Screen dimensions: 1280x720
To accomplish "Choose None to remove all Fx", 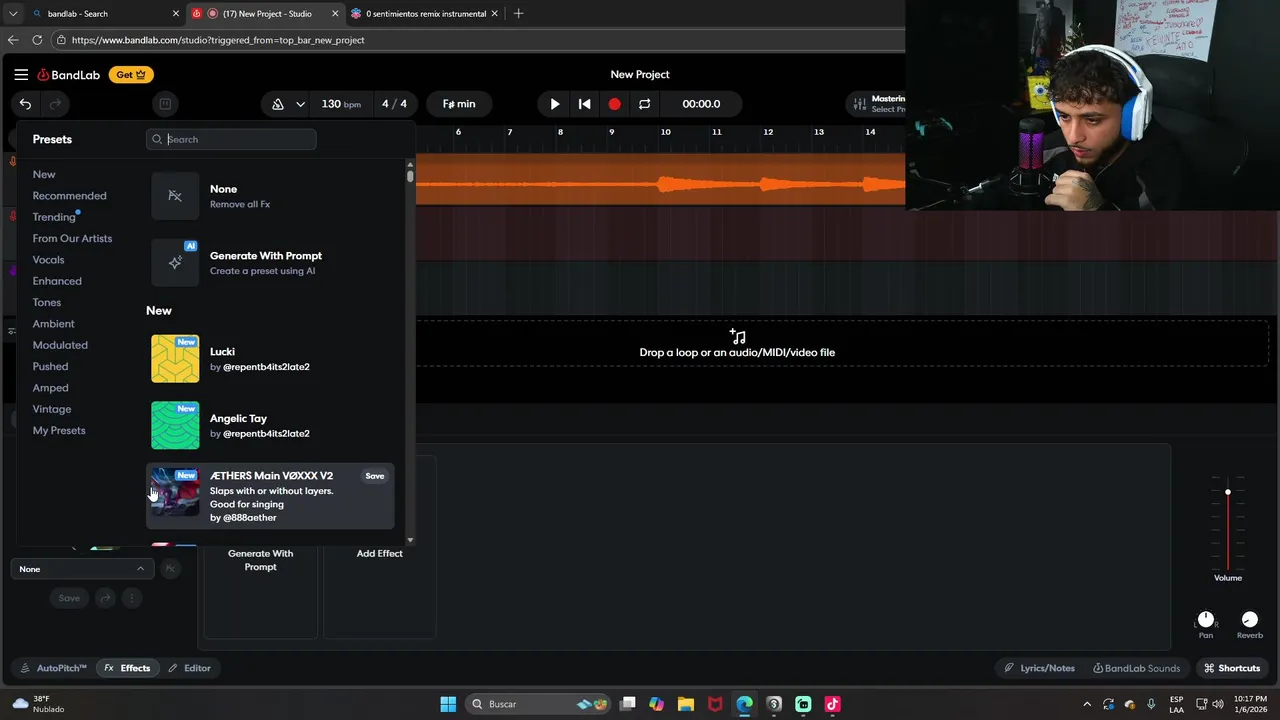I will pos(270,195).
